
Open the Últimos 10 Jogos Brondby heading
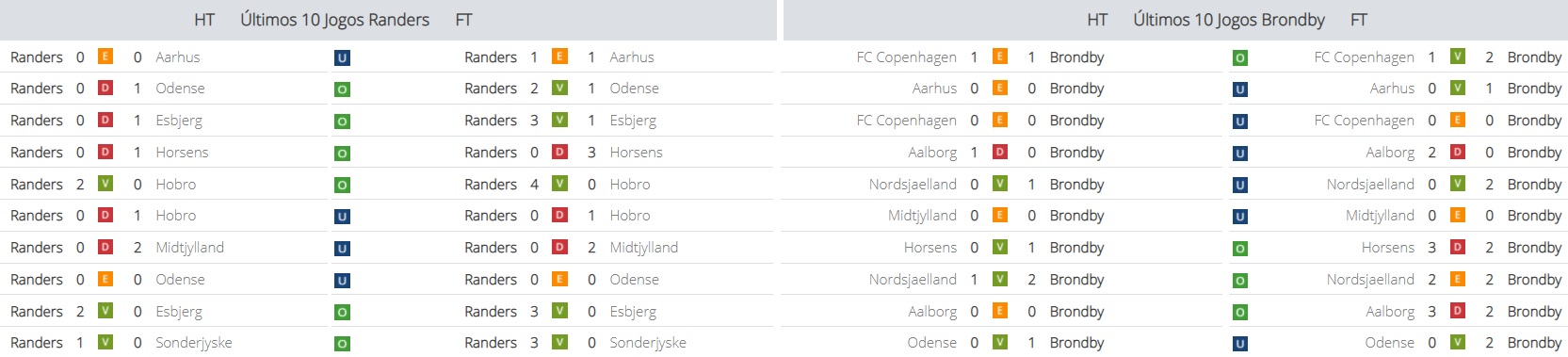tap(1229, 20)
